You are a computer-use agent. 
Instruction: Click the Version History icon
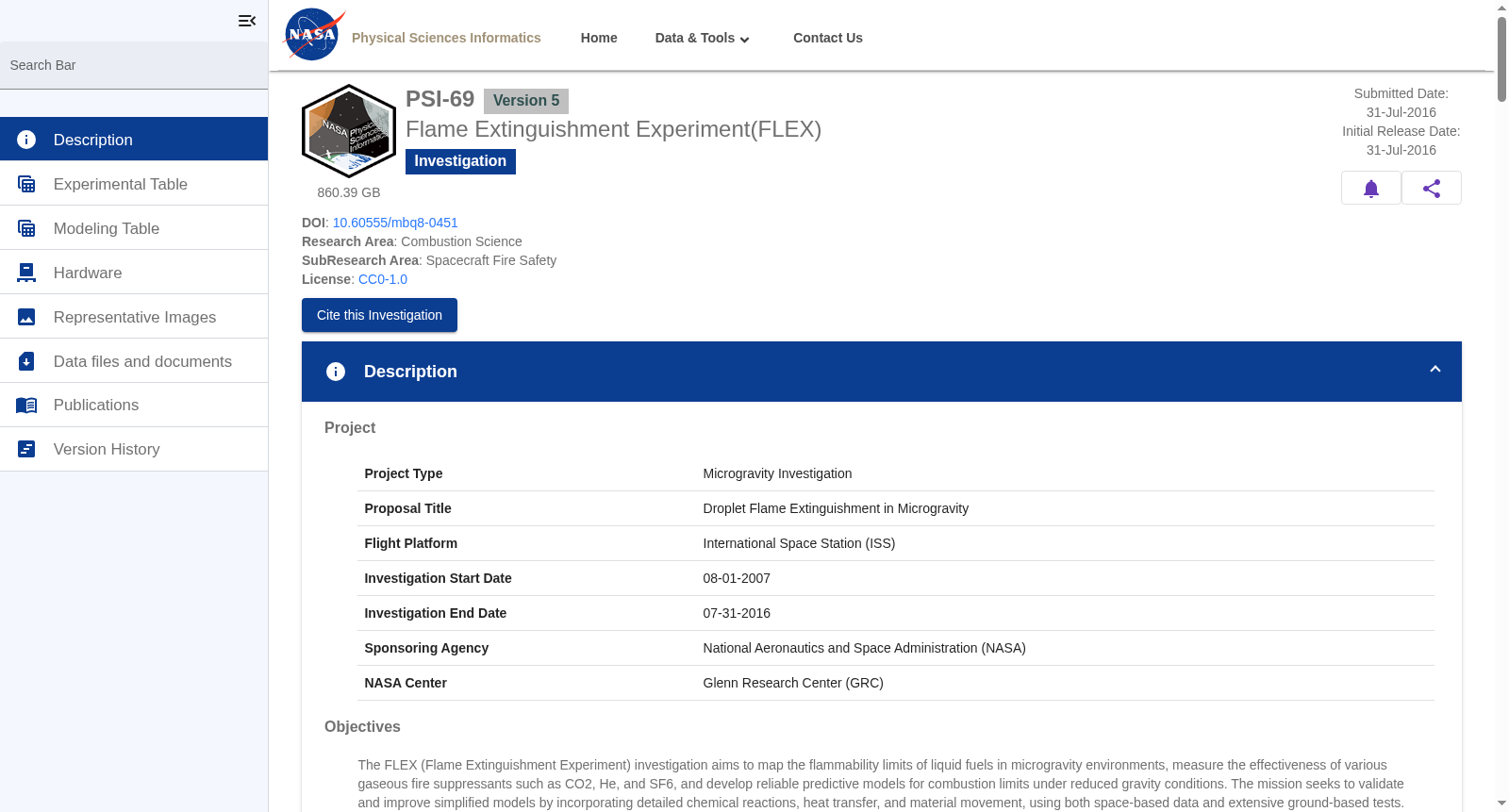coord(26,449)
